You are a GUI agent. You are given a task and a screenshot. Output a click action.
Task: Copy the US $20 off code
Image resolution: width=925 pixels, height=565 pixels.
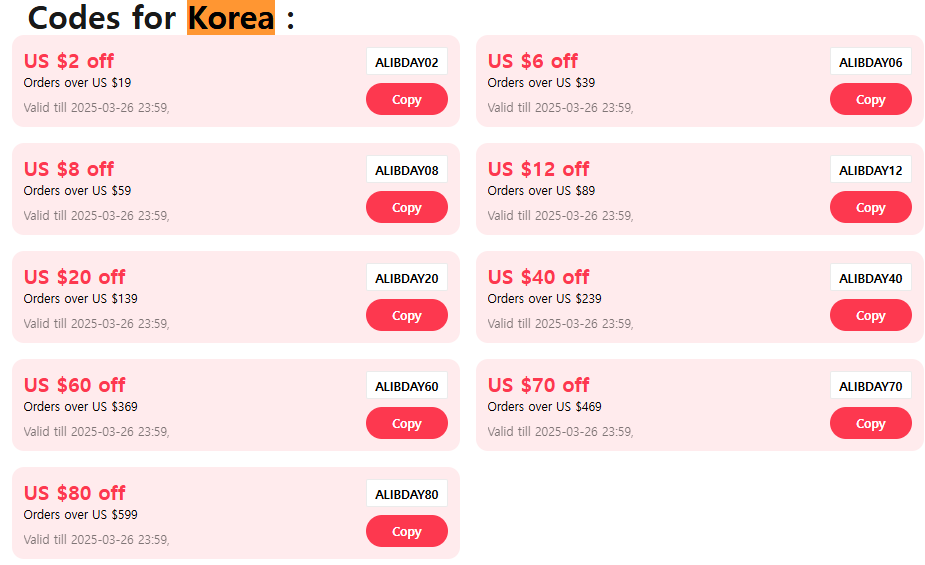point(406,315)
